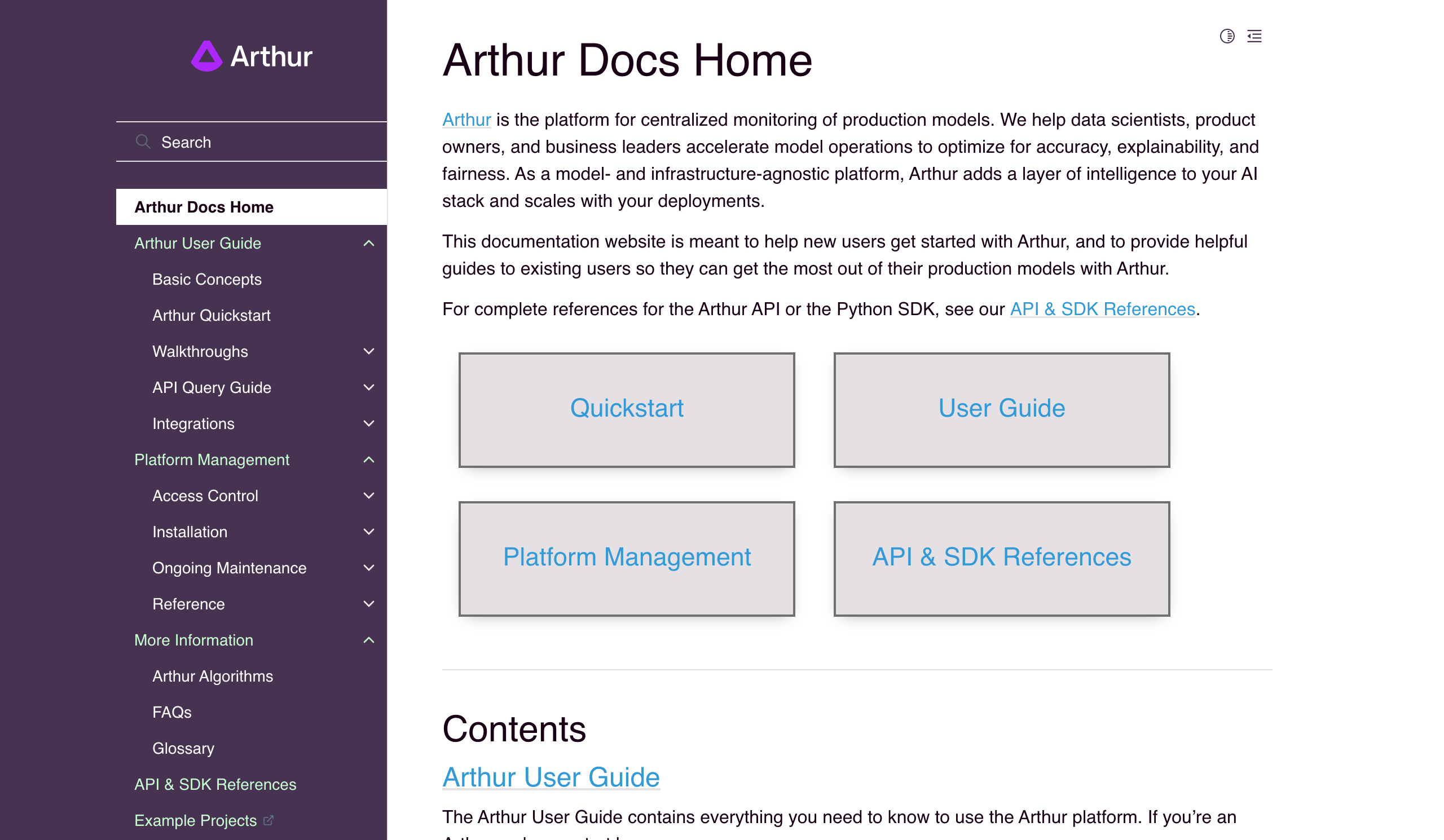This screenshot has width=1444, height=840.
Task: Open Reference sidebar entry
Action: coord(188,604)
